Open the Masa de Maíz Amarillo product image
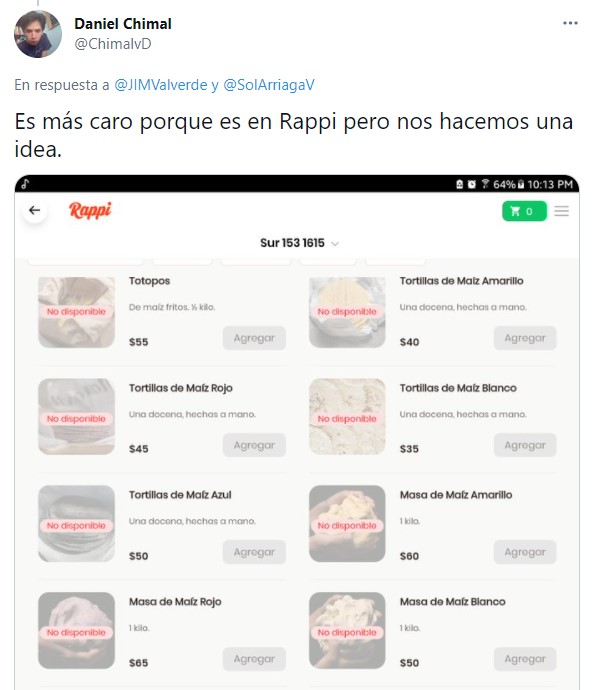The width and height of the screenshot is (592, 690). [x=347, y=524]
